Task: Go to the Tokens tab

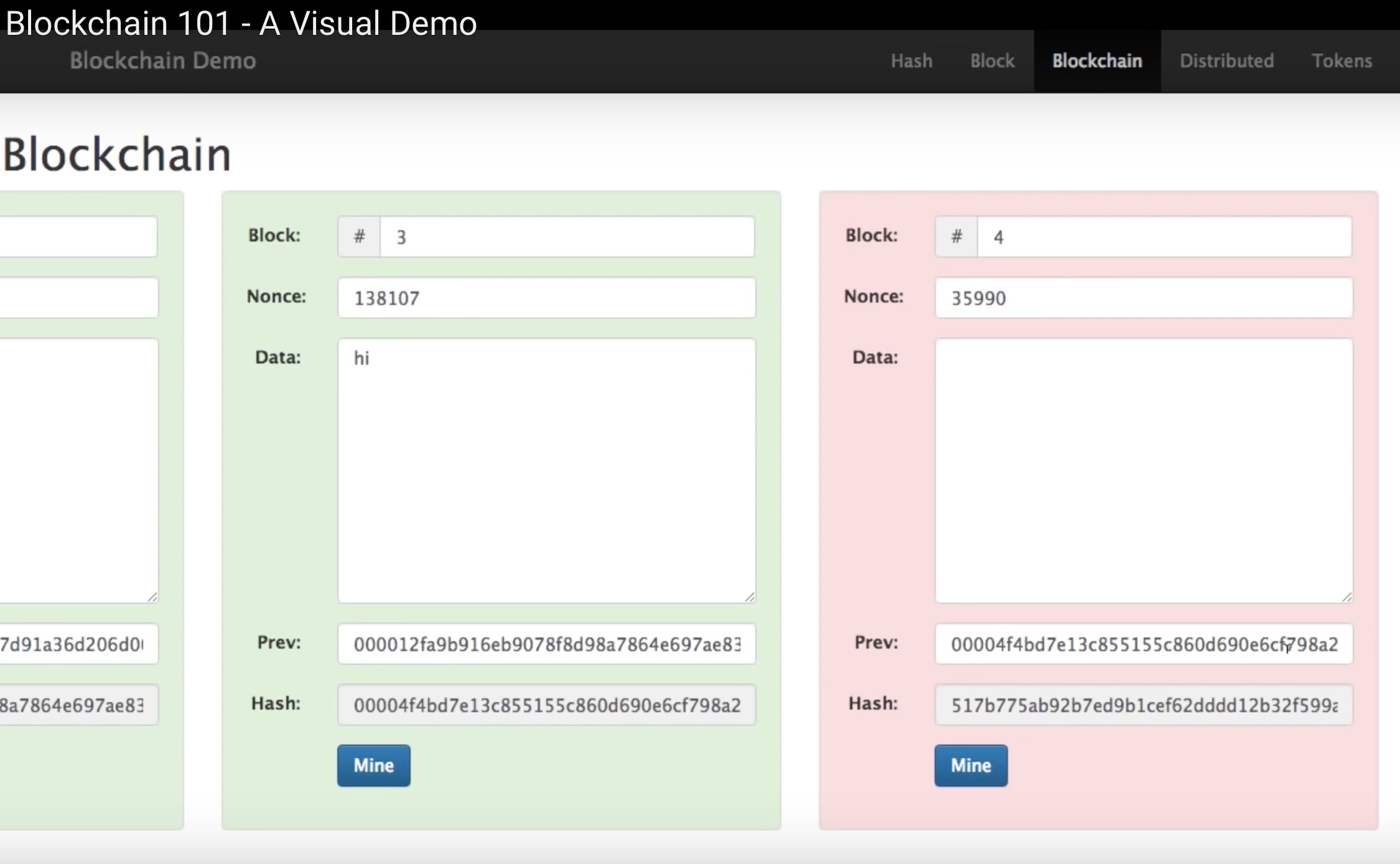Action: pos(1342,61)
